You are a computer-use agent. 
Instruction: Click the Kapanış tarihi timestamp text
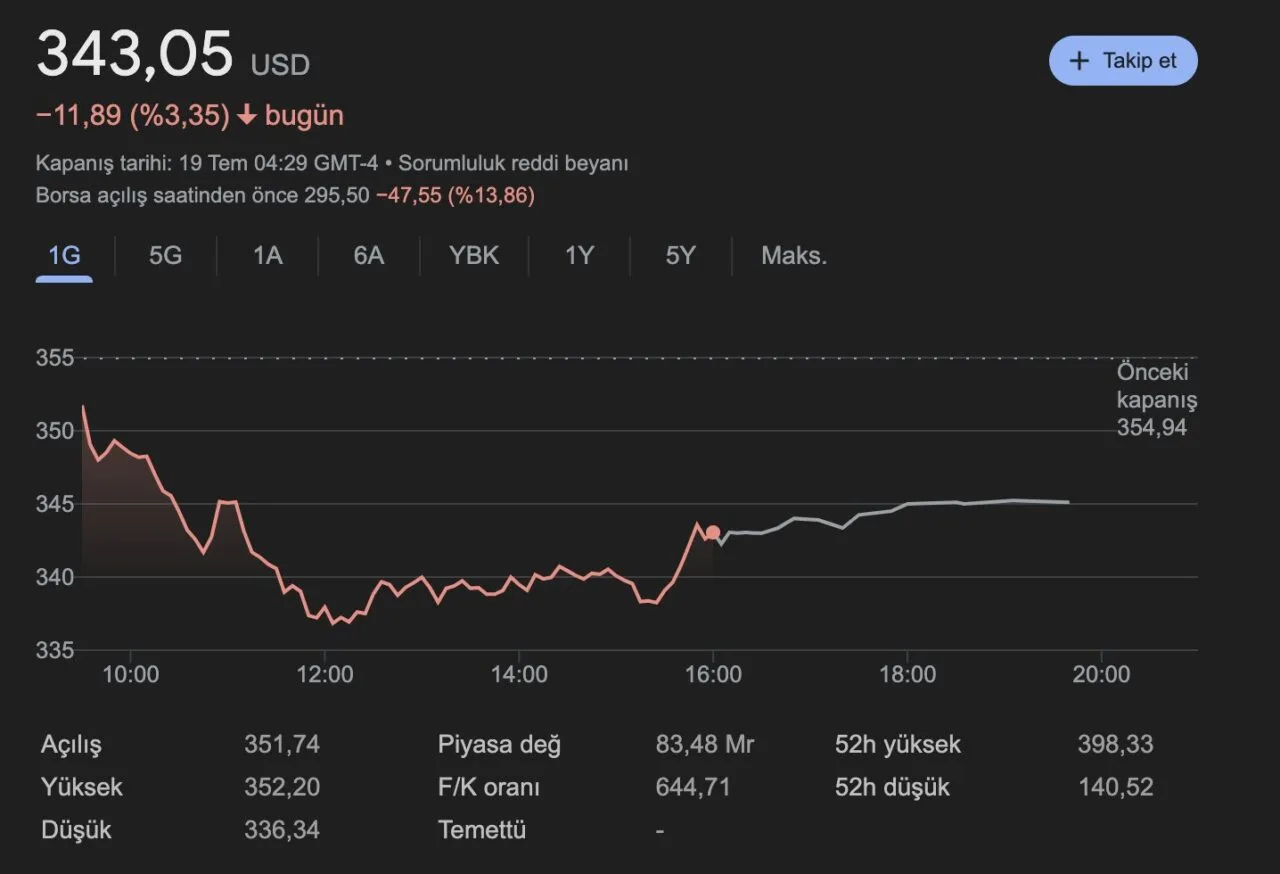click(207, 163)
